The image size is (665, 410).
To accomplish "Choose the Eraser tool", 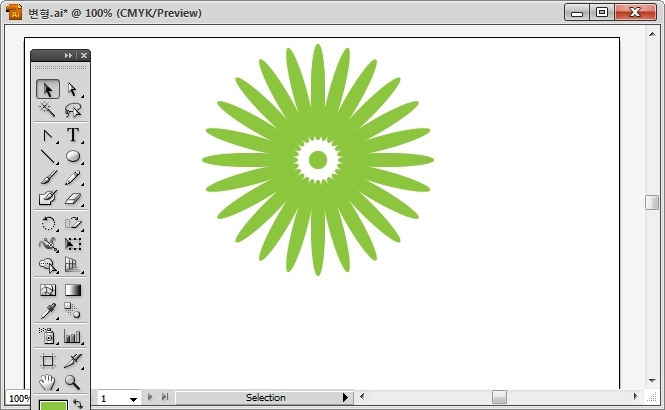I will pos(73,198).
